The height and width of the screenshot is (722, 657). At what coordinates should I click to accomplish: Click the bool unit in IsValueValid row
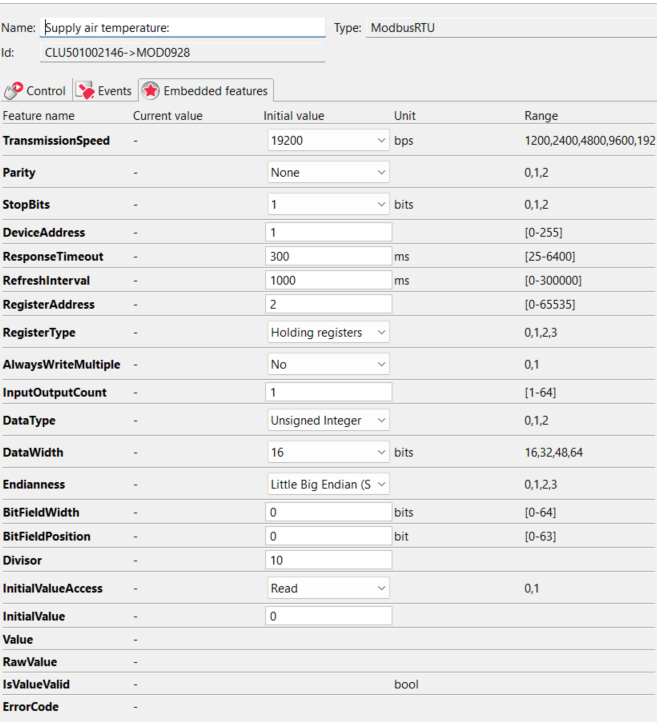click(x=406, y=684)
